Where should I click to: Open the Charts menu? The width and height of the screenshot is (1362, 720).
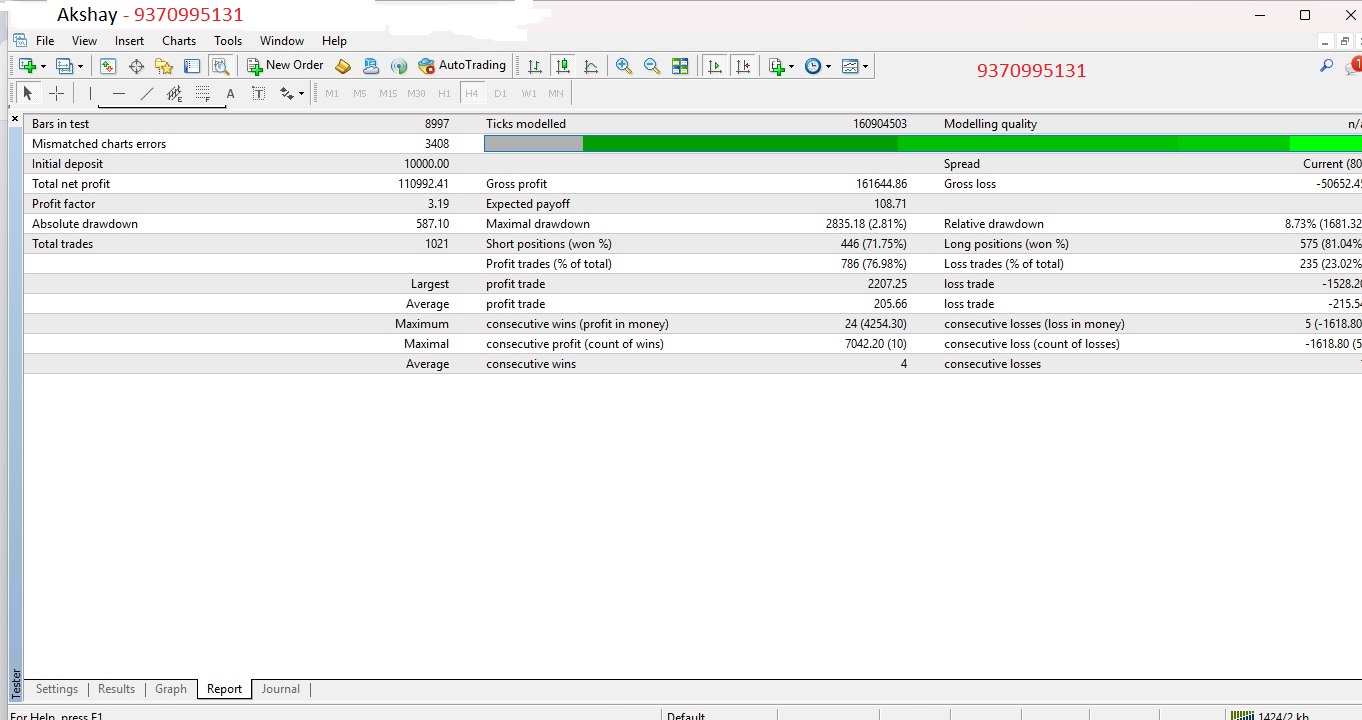click(179, 41)
